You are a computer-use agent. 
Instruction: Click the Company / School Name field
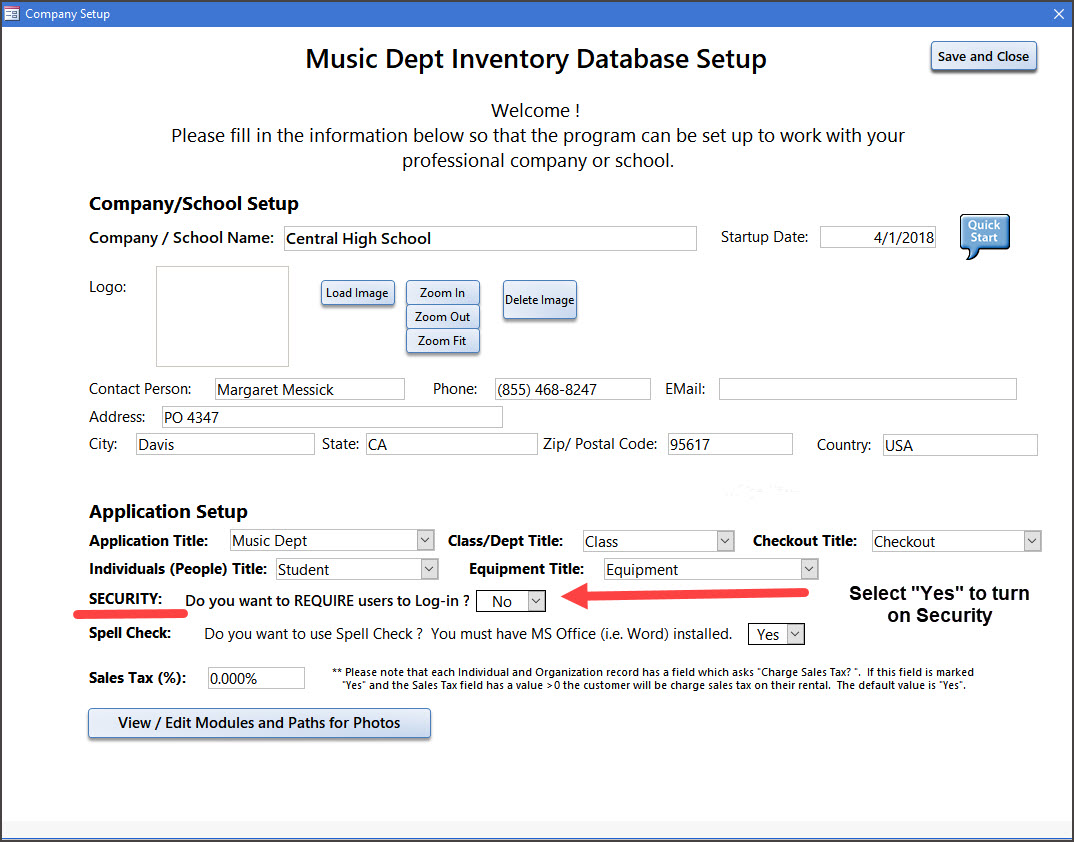point(488,238)
